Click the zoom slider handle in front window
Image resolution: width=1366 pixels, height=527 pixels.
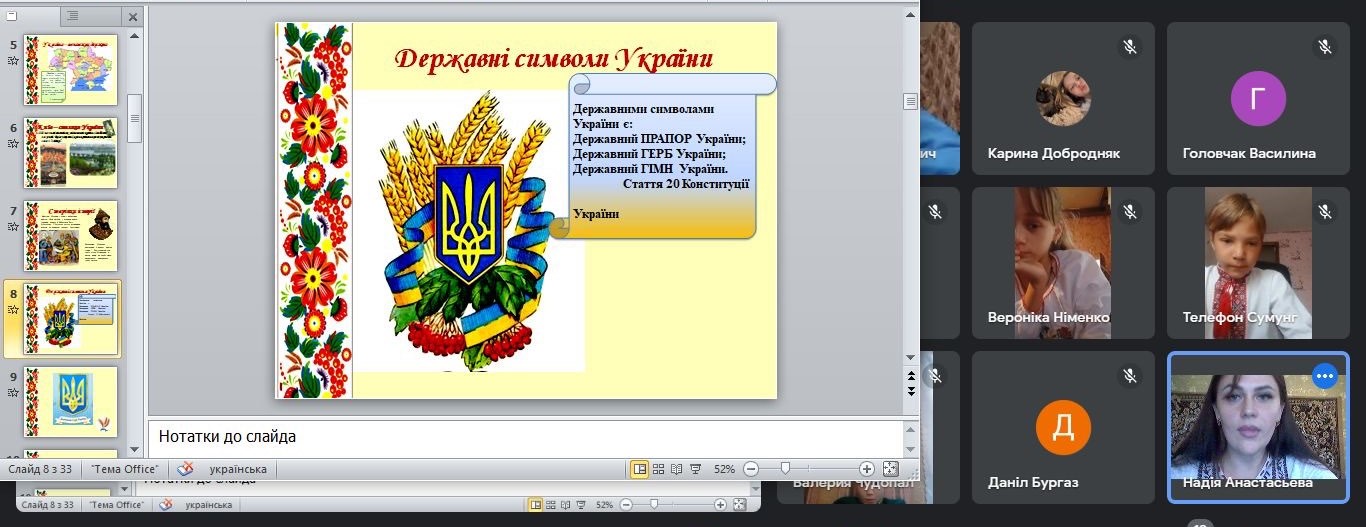pos(786,469)
